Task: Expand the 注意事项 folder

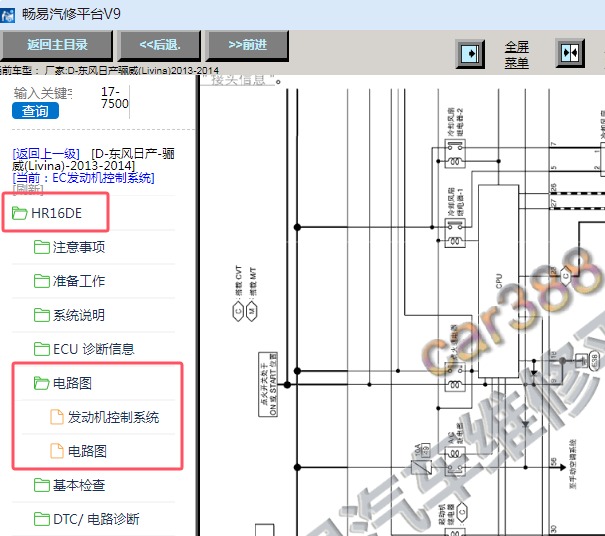Action: coord(79,247)
